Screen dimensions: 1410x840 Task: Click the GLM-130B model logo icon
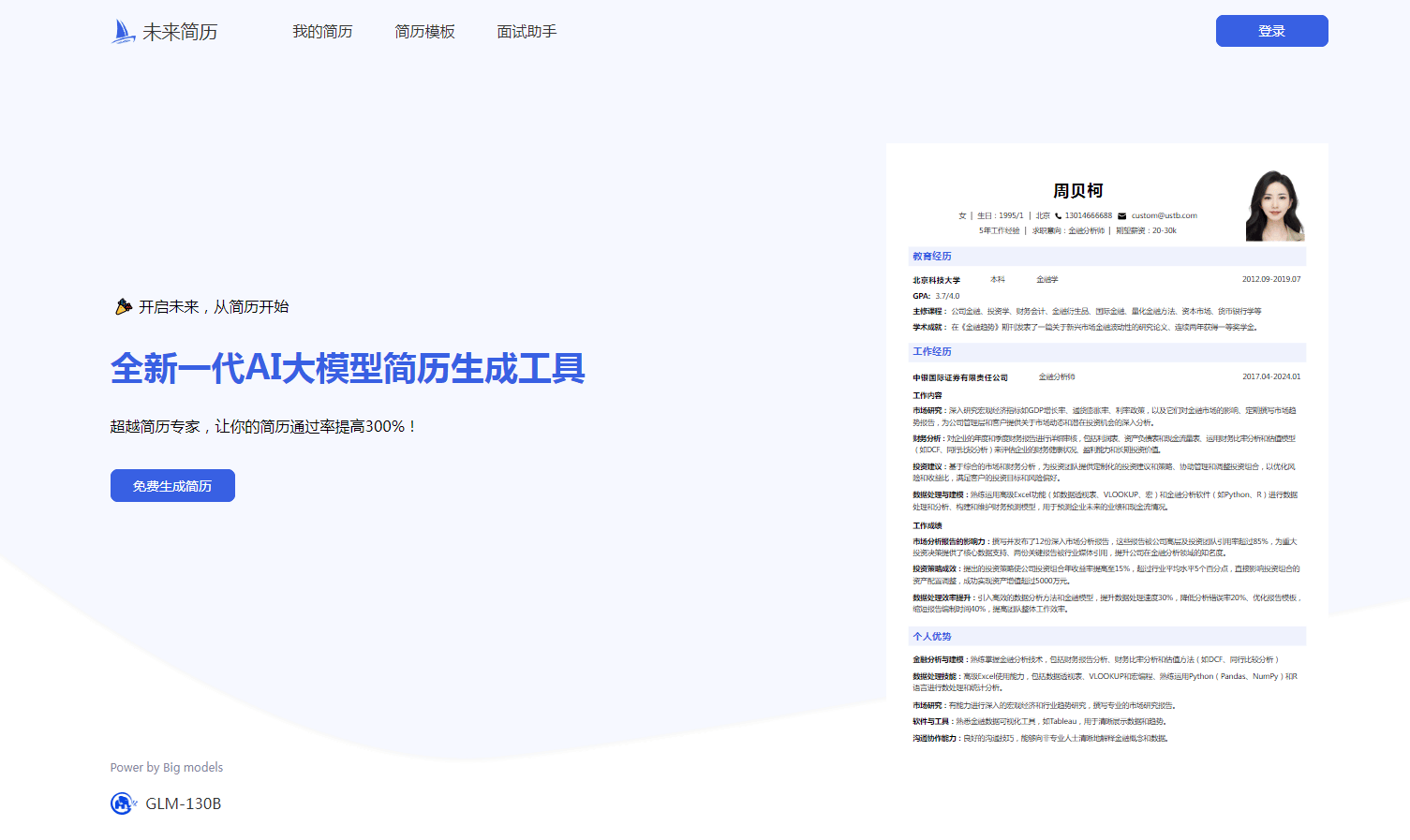coord(123,803)
